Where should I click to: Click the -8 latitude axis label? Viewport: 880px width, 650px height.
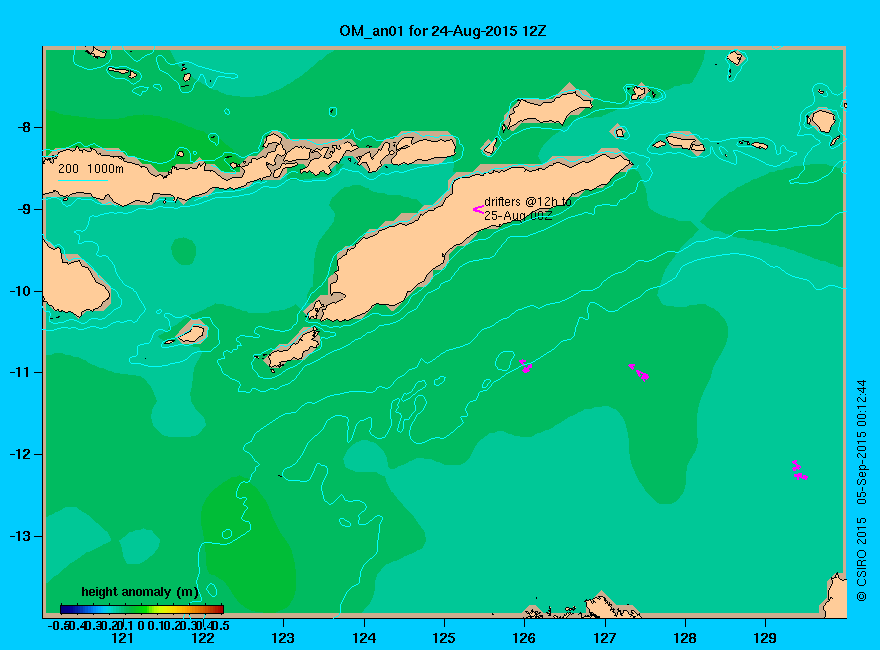click(x=25, y=127)
